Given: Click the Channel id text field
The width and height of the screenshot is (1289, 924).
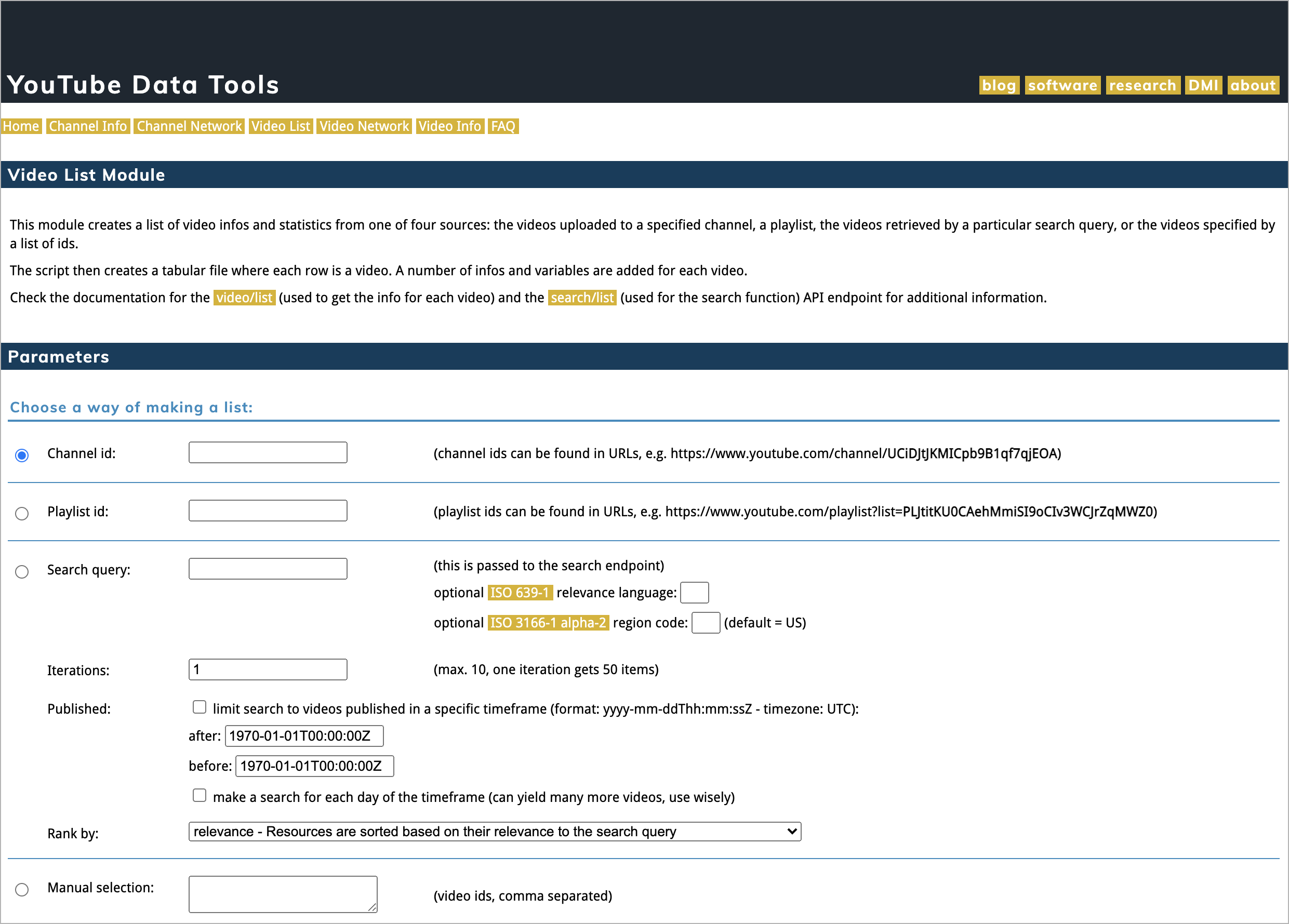Looking at the screenshot, I should click(x=268, y=452).
